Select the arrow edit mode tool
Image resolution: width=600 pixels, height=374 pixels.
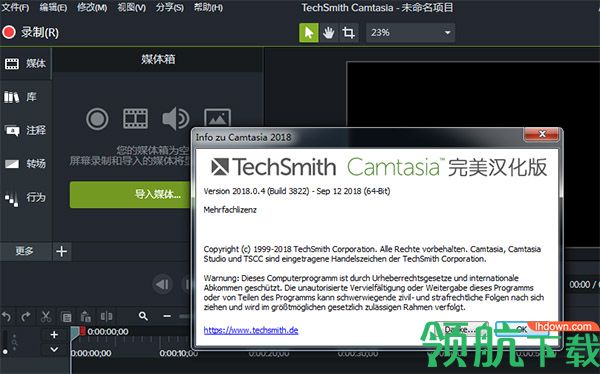[x=308, y=33]
